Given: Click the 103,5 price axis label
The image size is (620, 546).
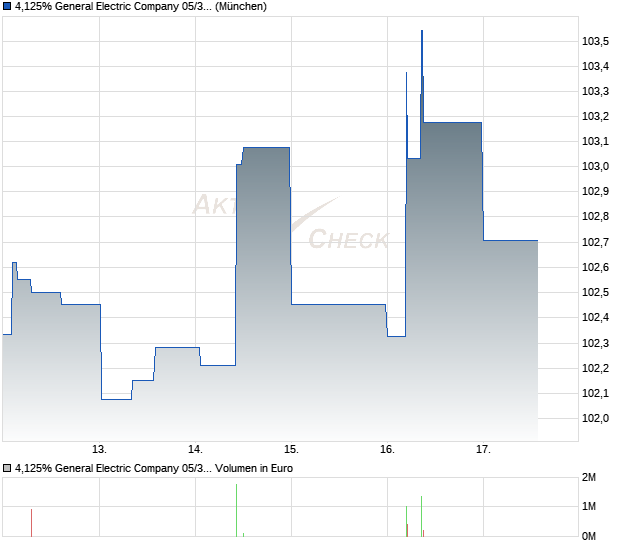Looking at the screenshot, I should tap(595, 41).
